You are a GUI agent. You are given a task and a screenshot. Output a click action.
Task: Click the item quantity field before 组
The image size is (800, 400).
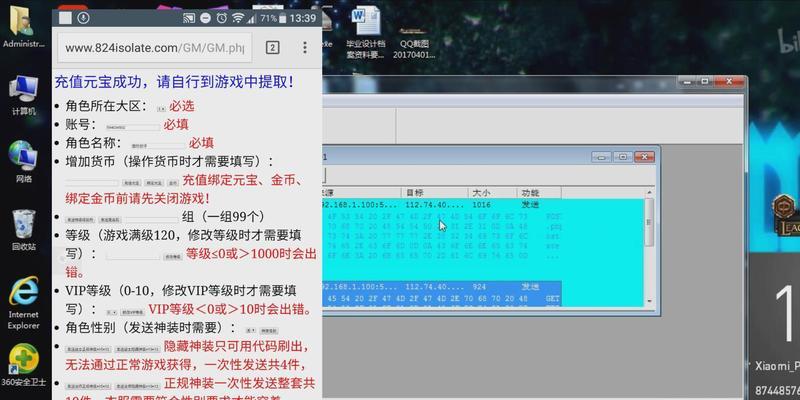pos(152,219)
